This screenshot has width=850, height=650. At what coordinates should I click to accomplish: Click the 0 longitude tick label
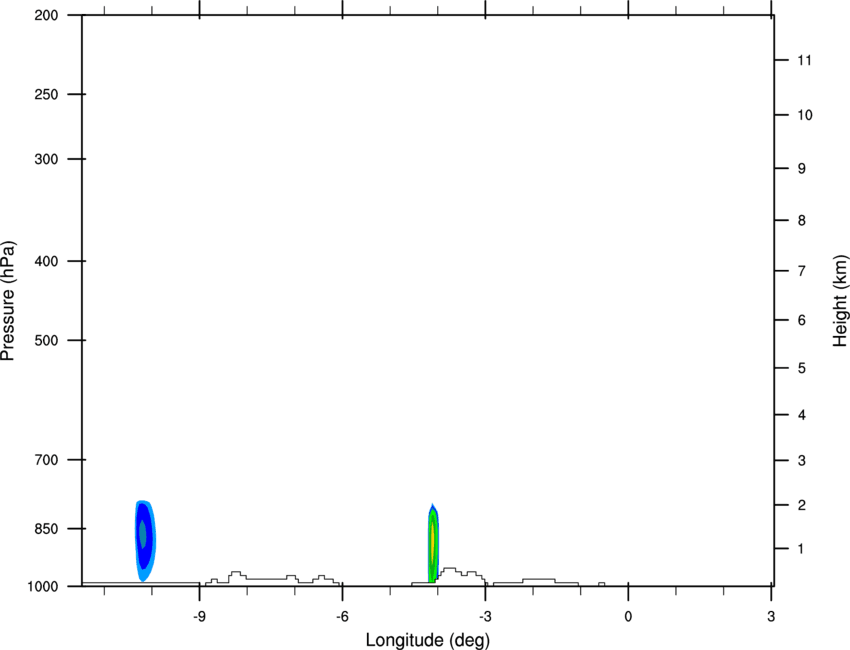[628, 617]
